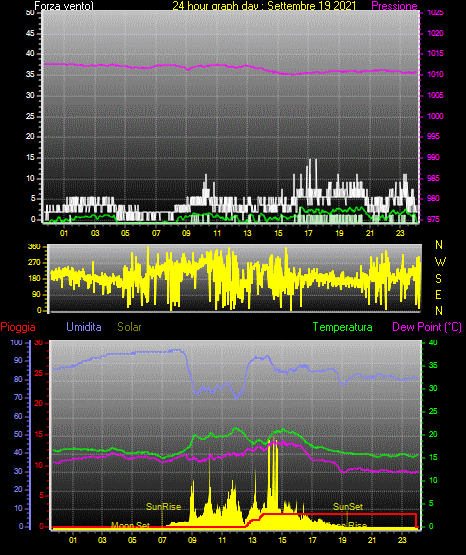Click the W compass label on wind direction
This screenshot has width=466, height=555.
[440, 262]
